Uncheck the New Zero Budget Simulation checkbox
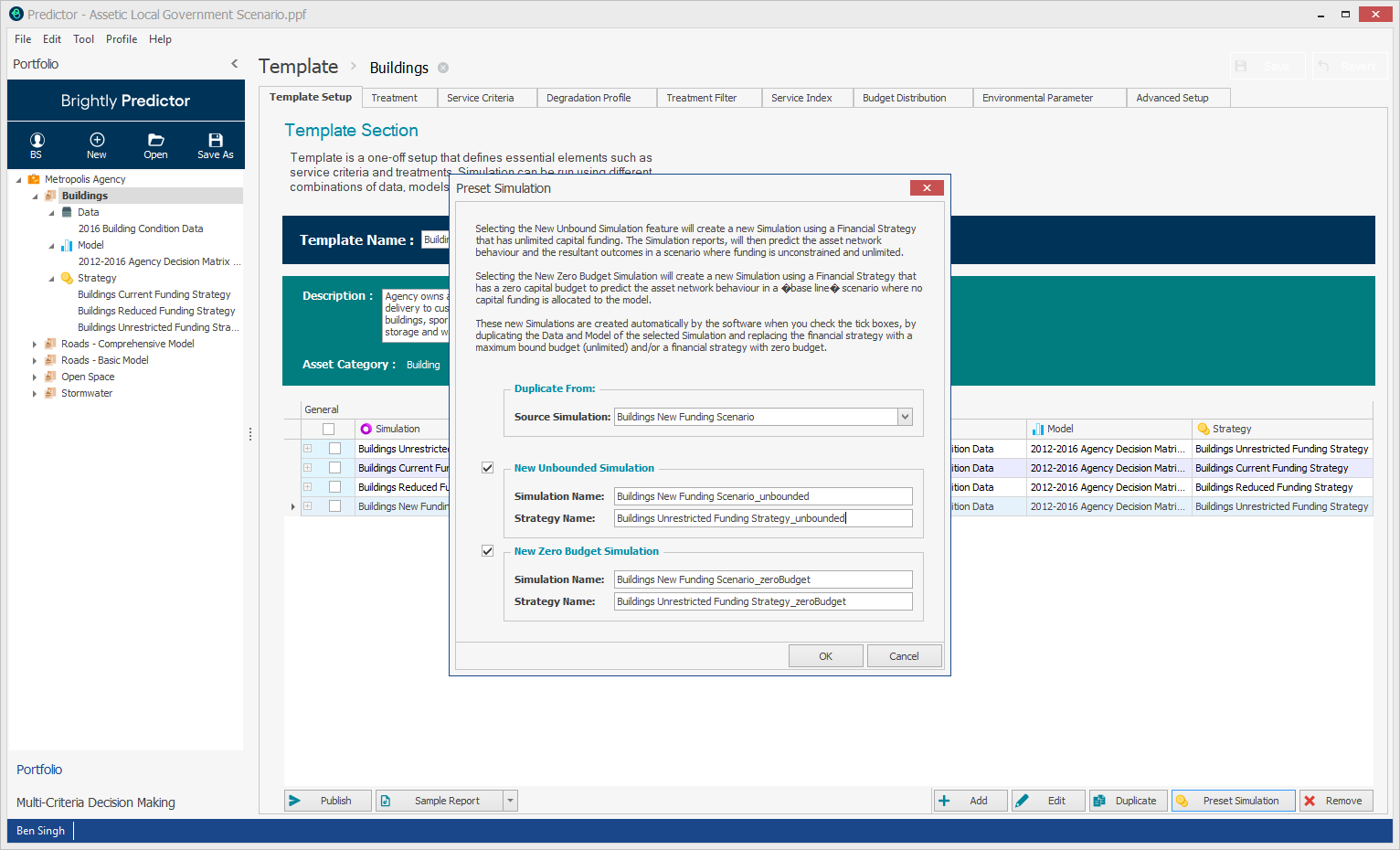This screenshot has height=850, width=1400. pos(488,551)
